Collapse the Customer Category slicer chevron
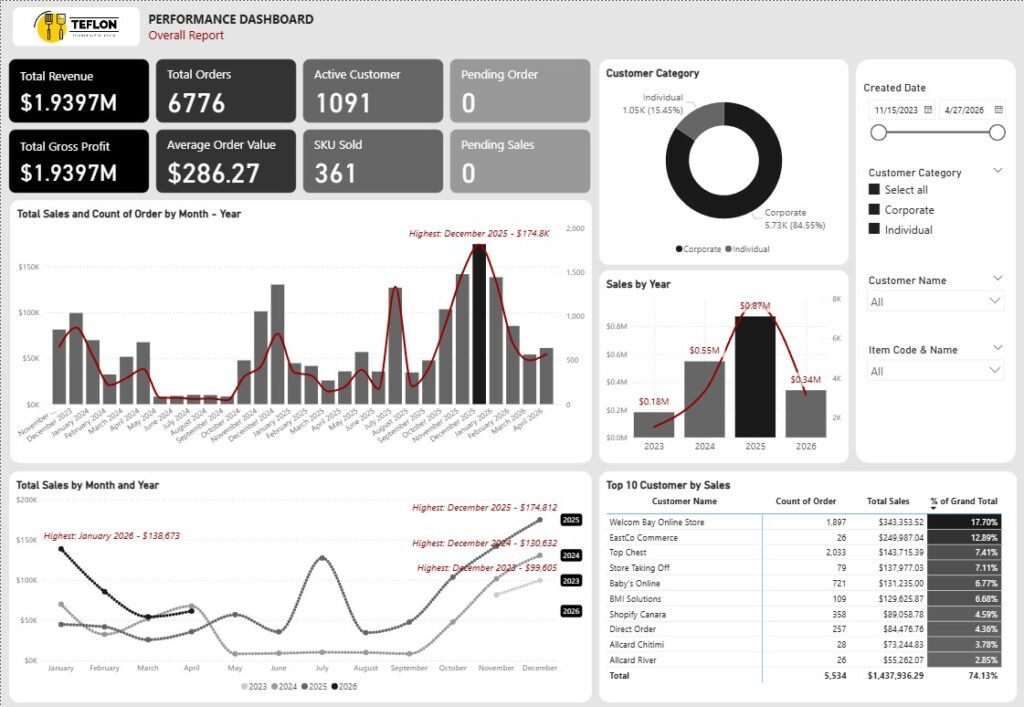The width and height of the screenshot is (1024, 707). point(997,171)
